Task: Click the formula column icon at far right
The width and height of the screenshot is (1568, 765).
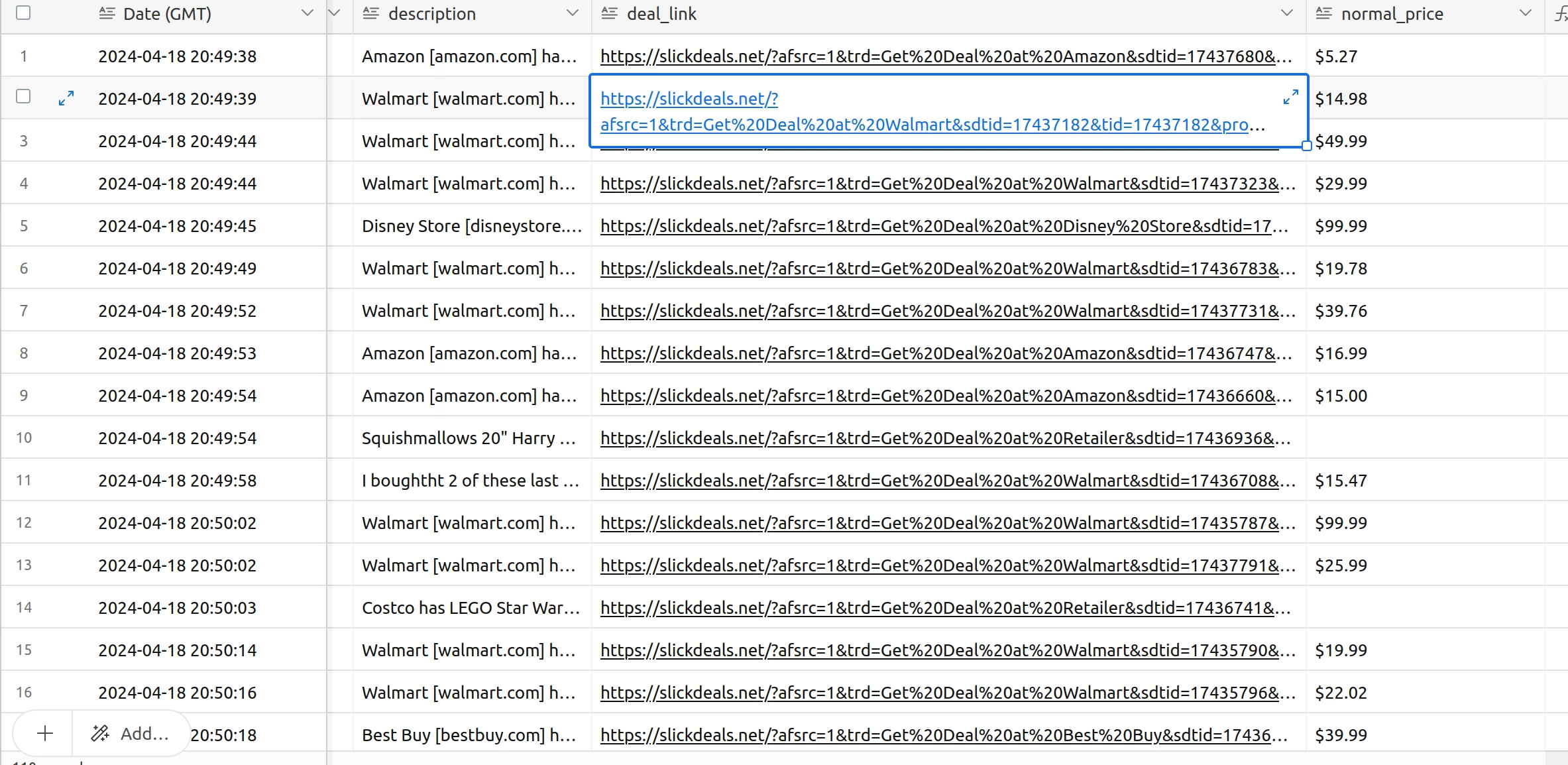Action: pyautogui.click(x=1560, y=13)
